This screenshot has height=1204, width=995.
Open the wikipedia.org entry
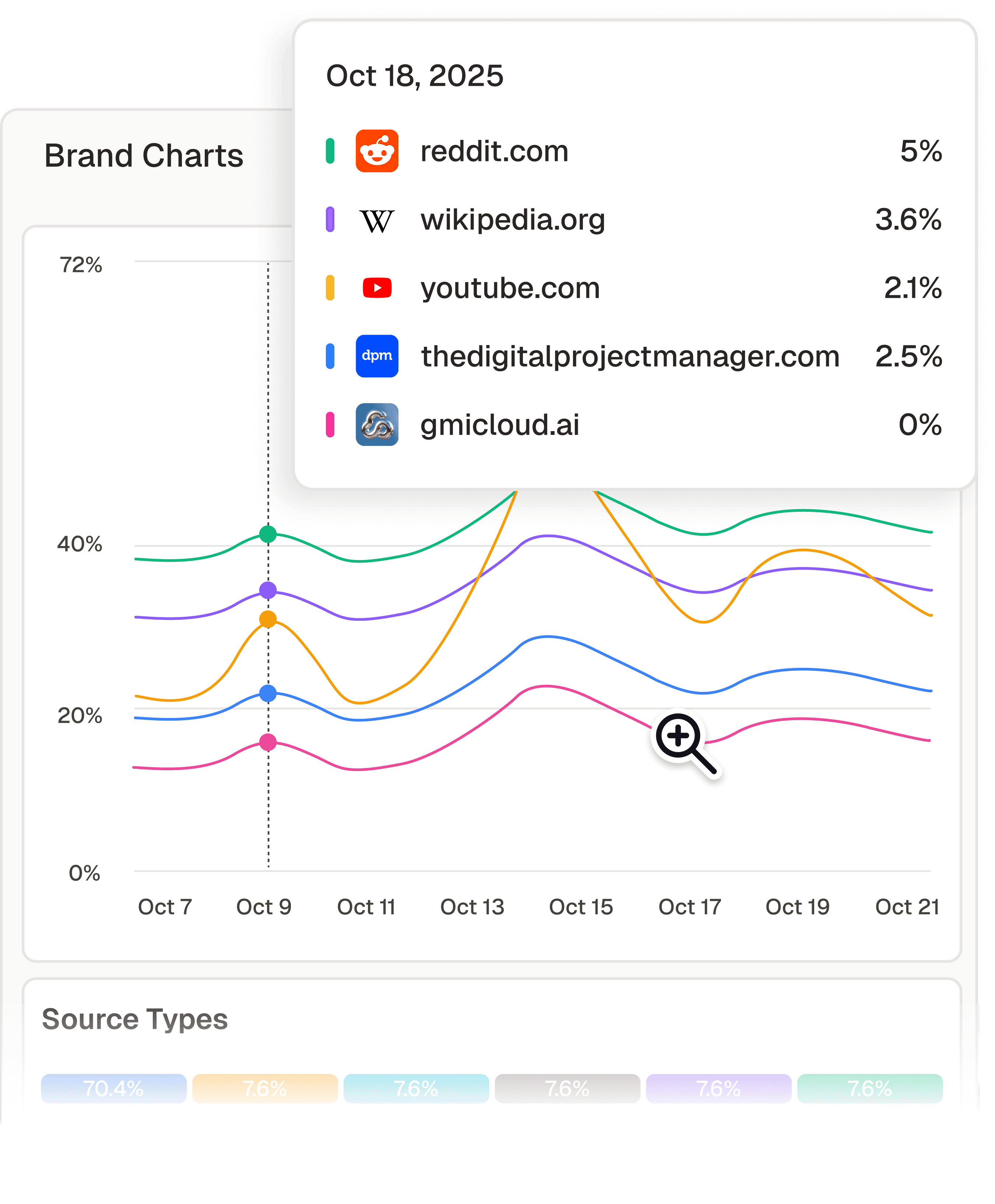512,220
